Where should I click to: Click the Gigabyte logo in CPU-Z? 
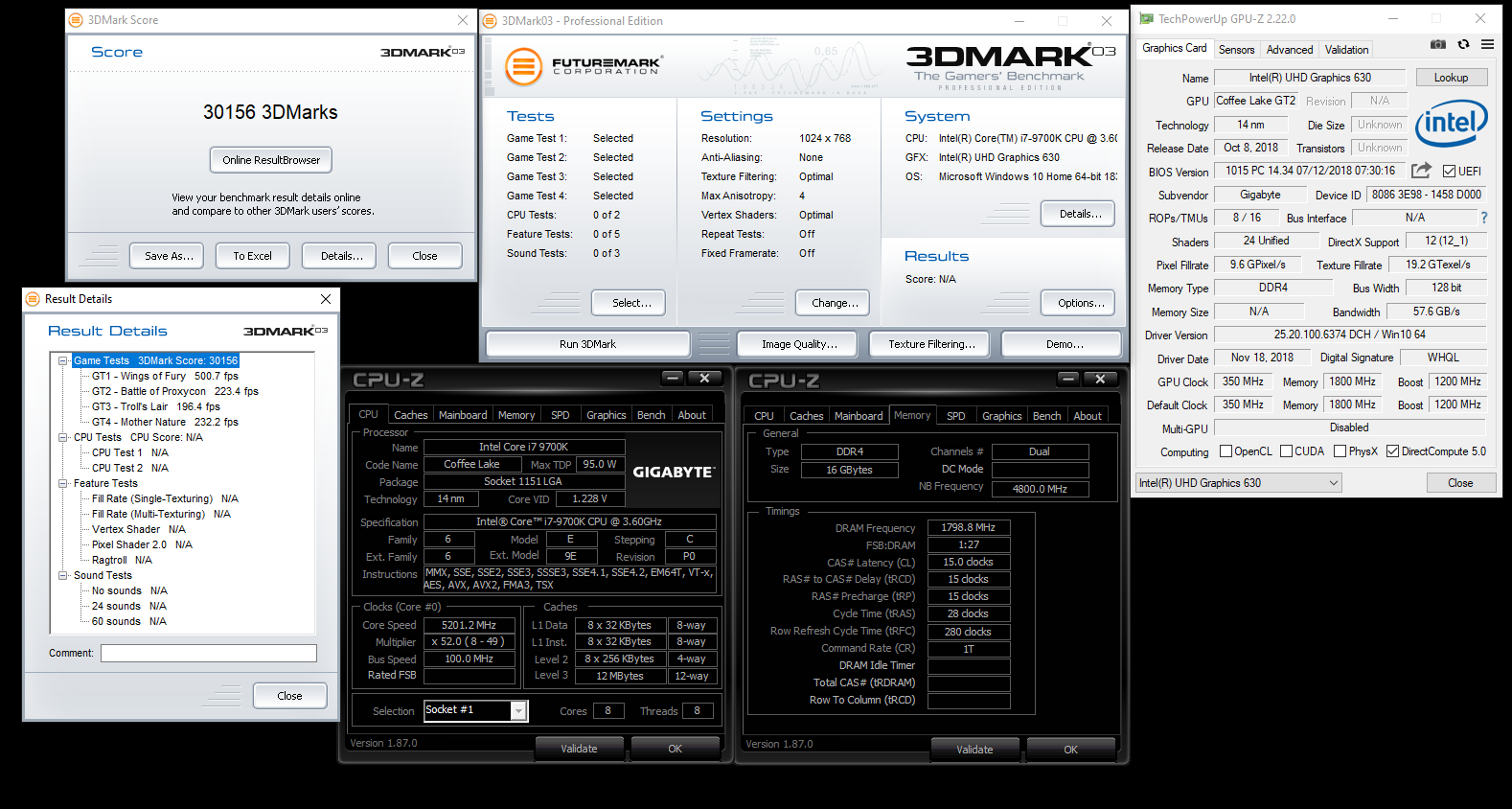[673, 472]
